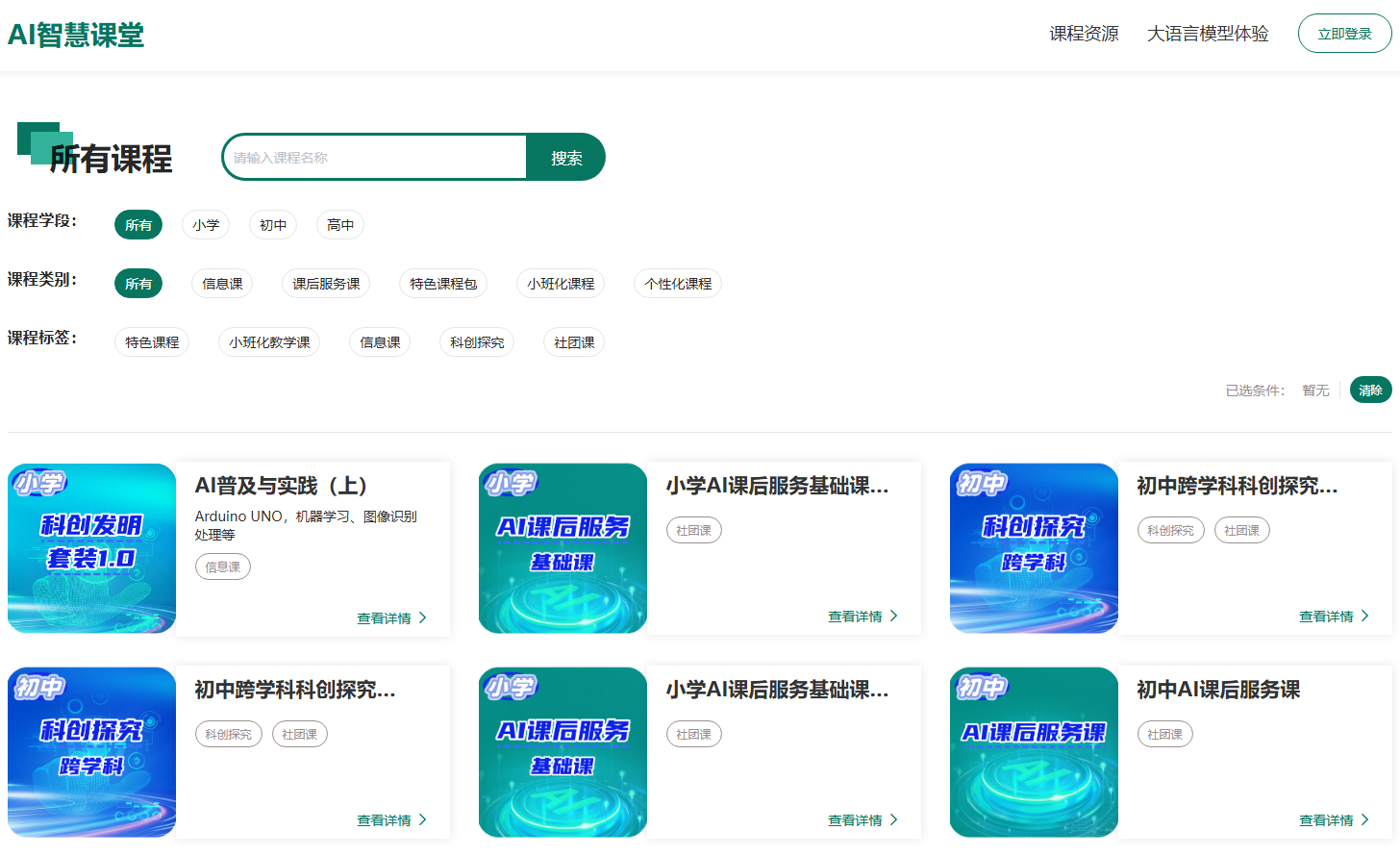
Task: Select 个性化课程 category filter
Action: pyautogui.click(x=678, y=284)
